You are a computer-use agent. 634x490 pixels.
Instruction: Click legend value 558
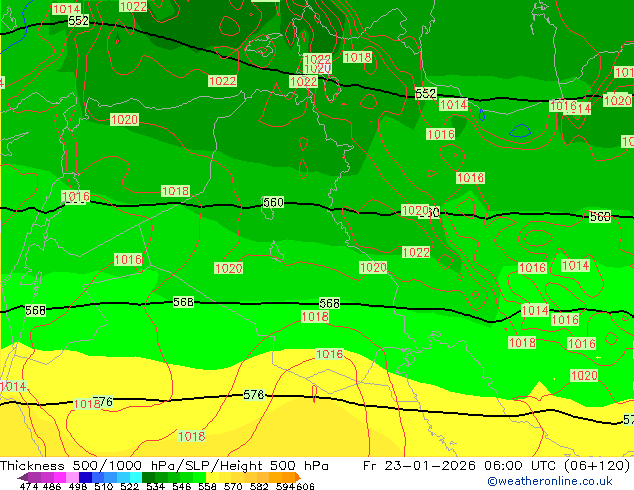207,486
